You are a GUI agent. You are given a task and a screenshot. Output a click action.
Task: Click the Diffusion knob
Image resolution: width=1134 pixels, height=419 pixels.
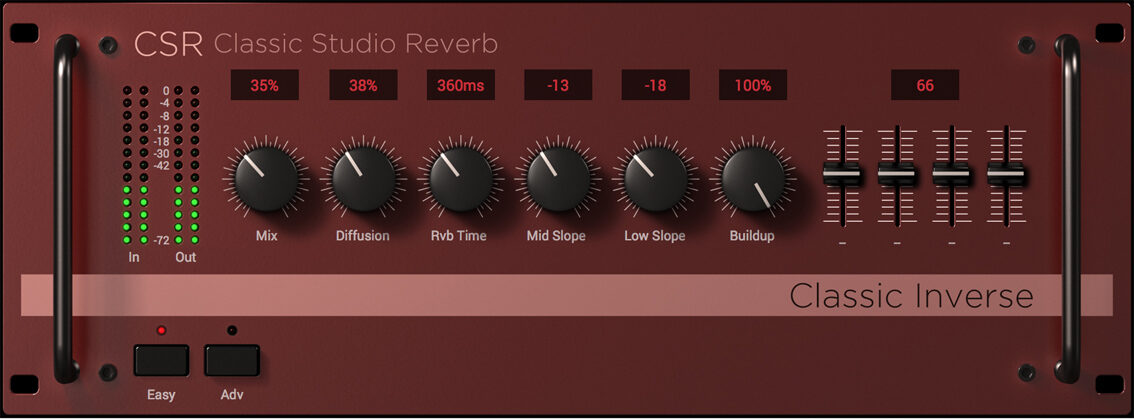[363, 179]
